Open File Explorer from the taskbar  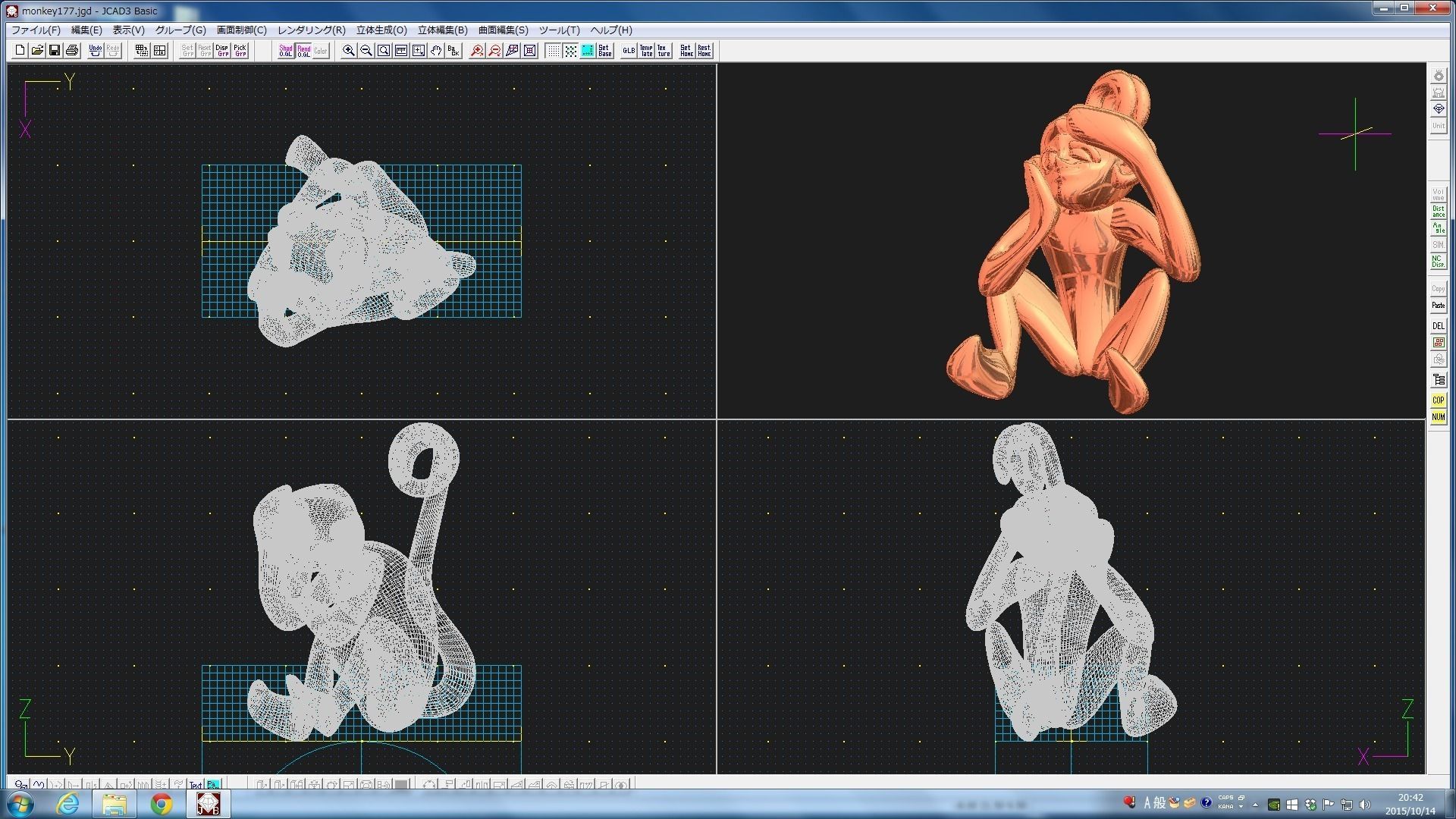115,804
